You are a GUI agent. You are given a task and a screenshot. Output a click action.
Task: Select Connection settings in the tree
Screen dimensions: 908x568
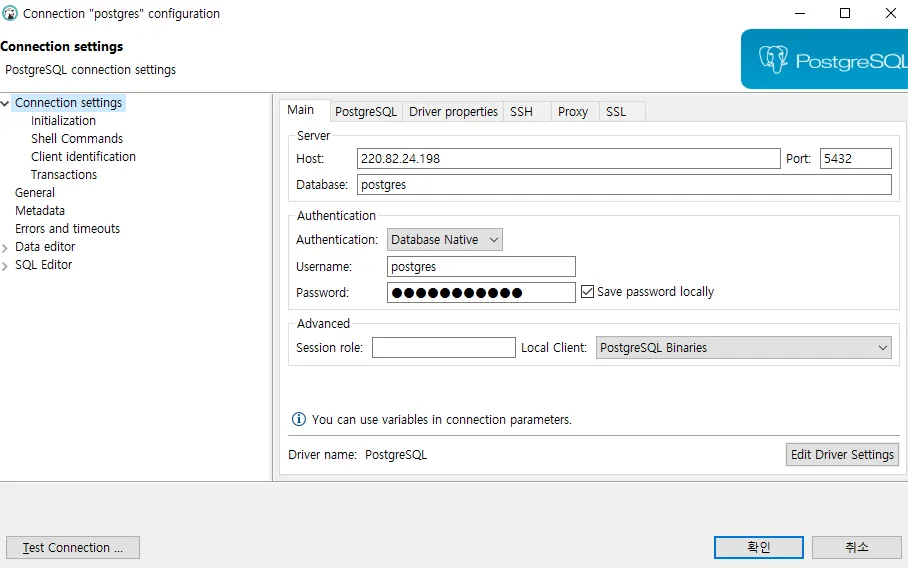68,103
